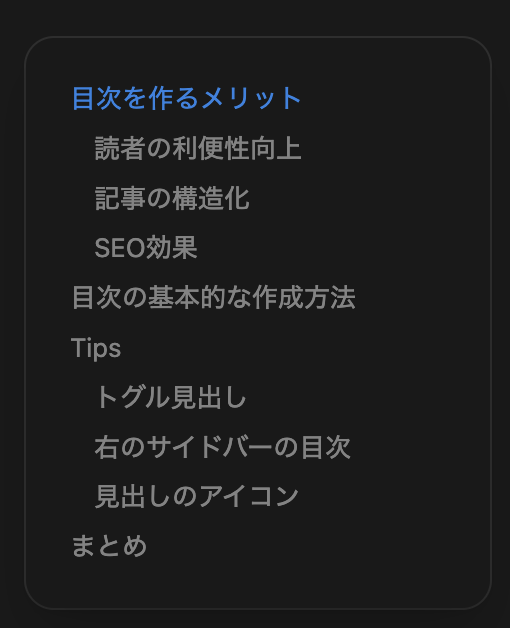
Task: Click first sub-item under Tips heading
Action: 171,397
